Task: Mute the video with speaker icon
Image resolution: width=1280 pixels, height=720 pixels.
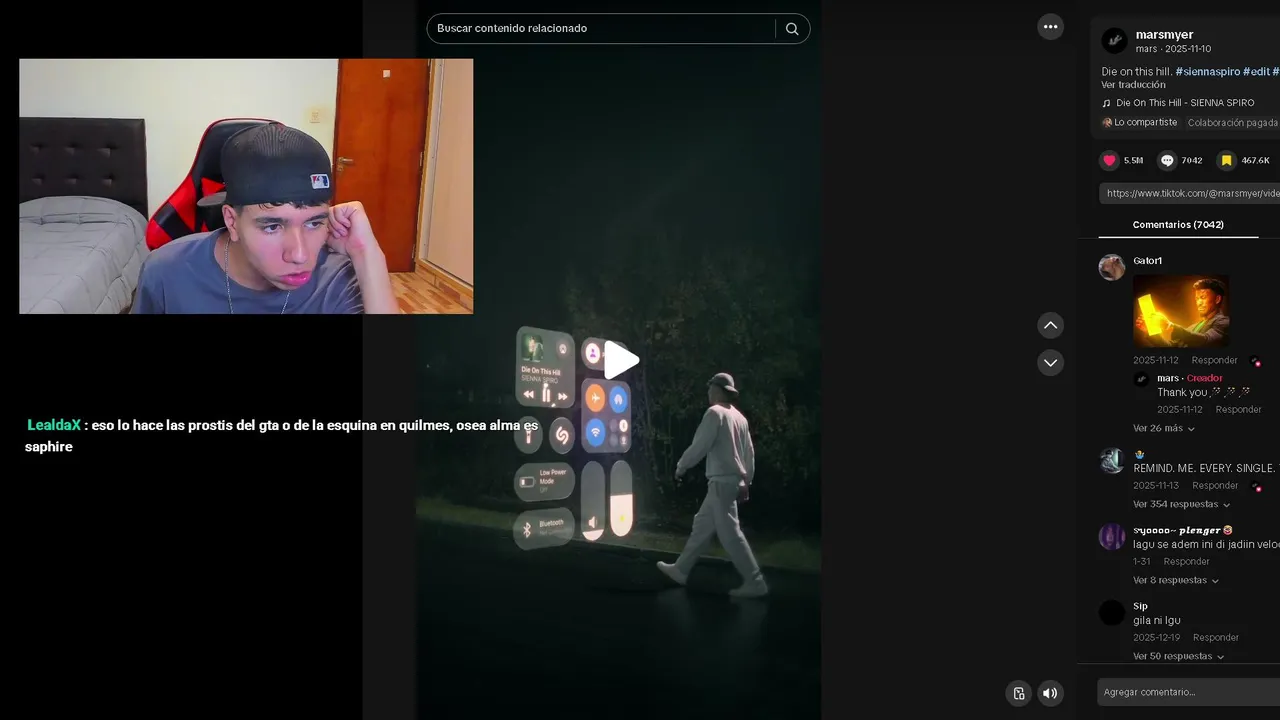Action: click(1050, 693)
